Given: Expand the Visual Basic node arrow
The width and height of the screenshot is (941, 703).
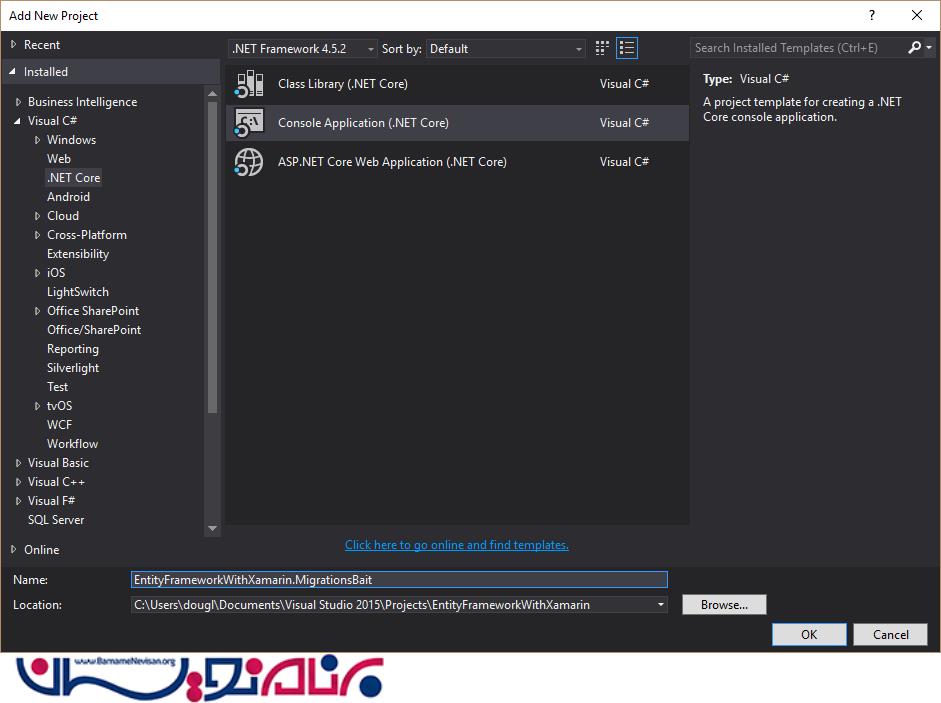Looking at the screenshot, I should click(18, 463).
